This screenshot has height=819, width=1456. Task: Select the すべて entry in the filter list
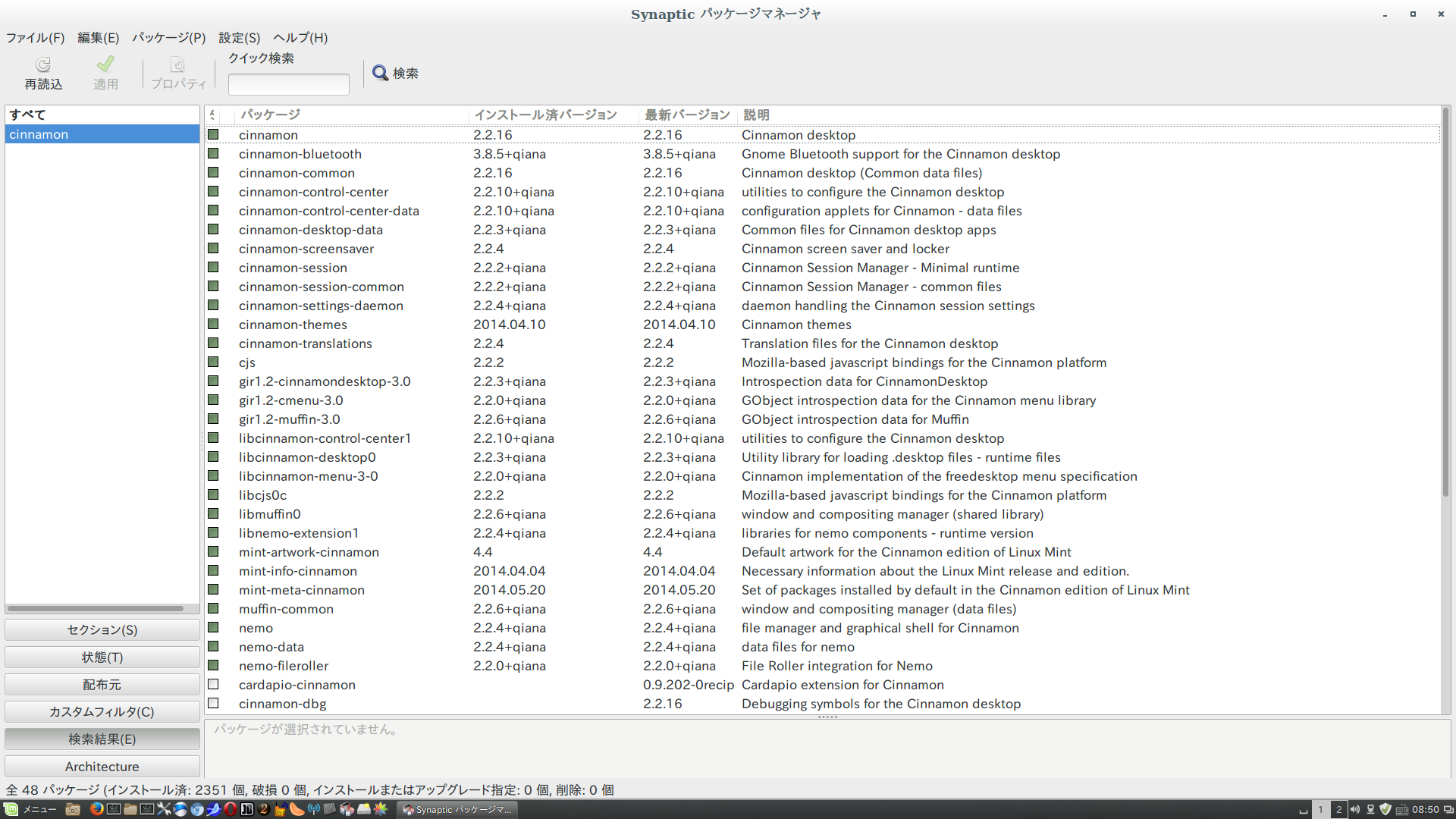pyautogui.click(x=102, y=115)
